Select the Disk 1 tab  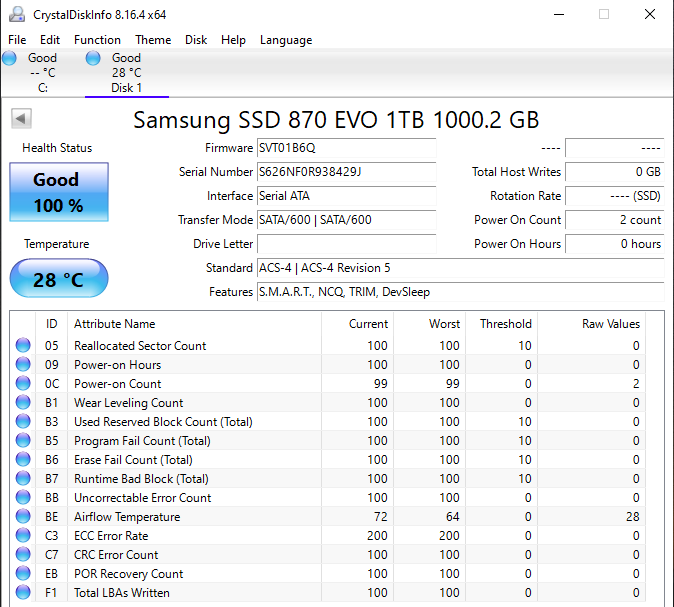[x=127, y=73]
